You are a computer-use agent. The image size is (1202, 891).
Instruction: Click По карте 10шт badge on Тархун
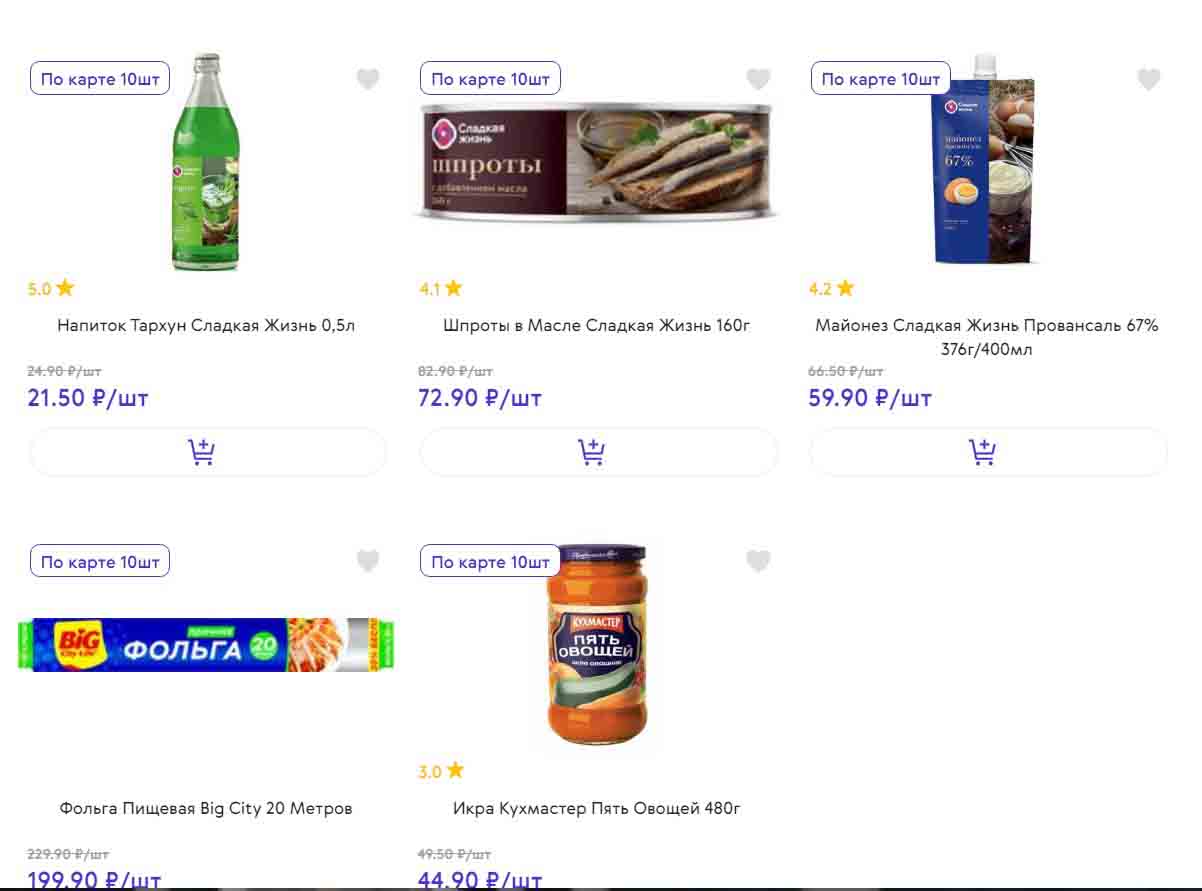point(100,79)
